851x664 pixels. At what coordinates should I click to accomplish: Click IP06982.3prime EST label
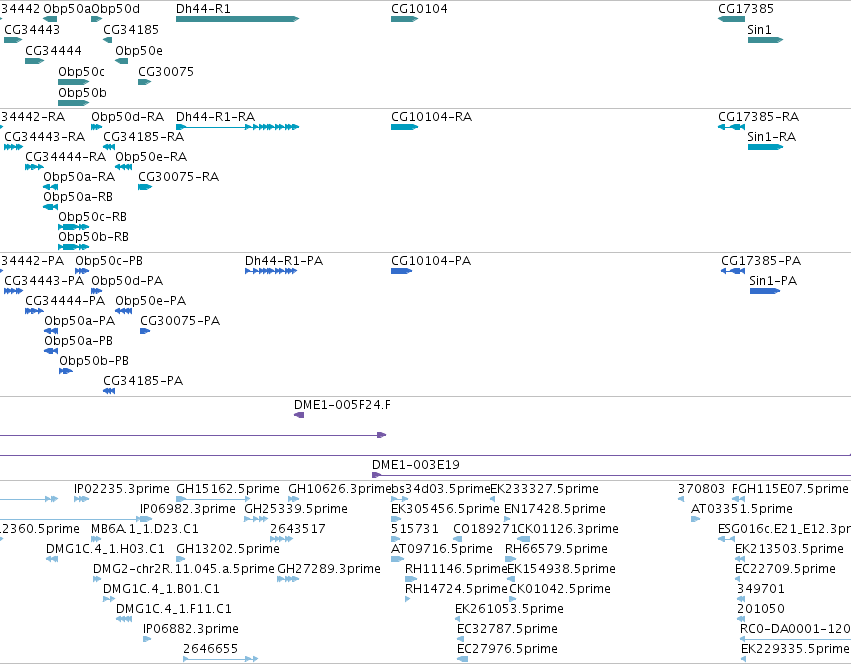(188, 509)
